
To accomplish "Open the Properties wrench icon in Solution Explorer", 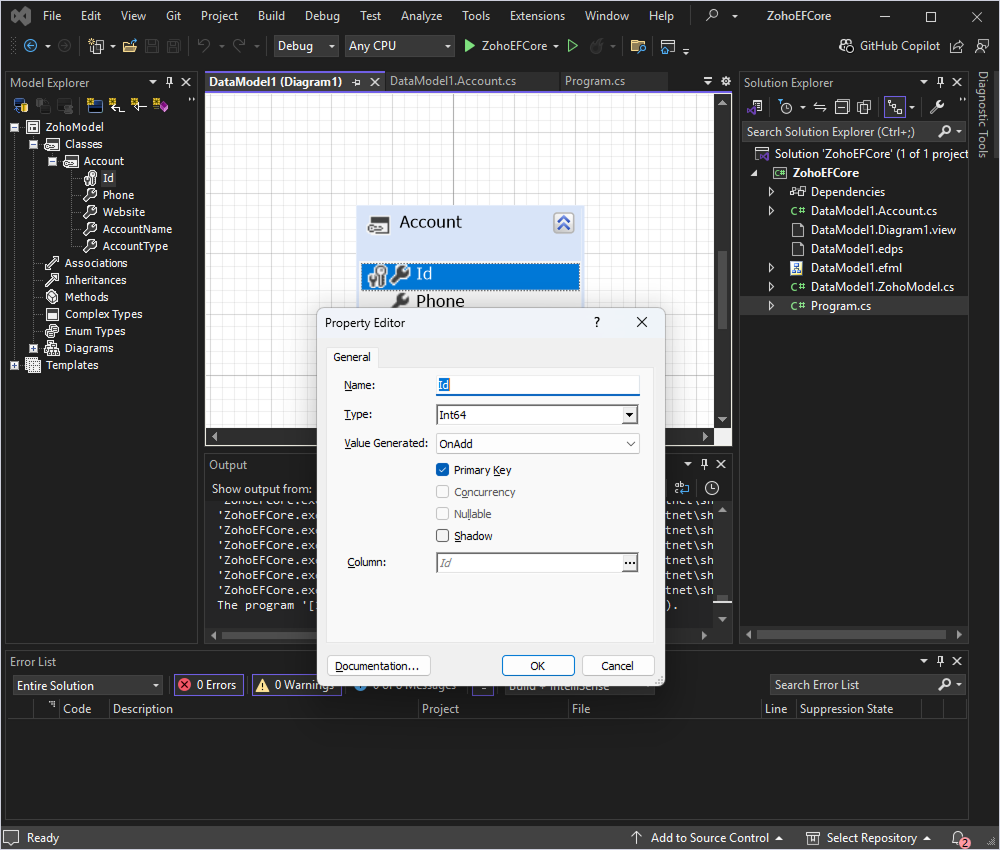I will coord(938,106).
